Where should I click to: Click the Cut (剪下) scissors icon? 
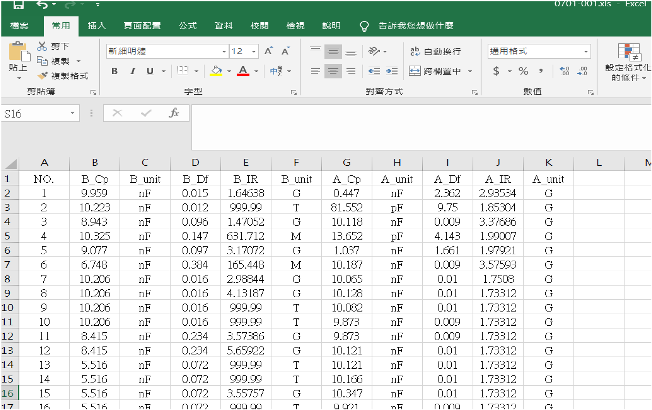[42, 46]
